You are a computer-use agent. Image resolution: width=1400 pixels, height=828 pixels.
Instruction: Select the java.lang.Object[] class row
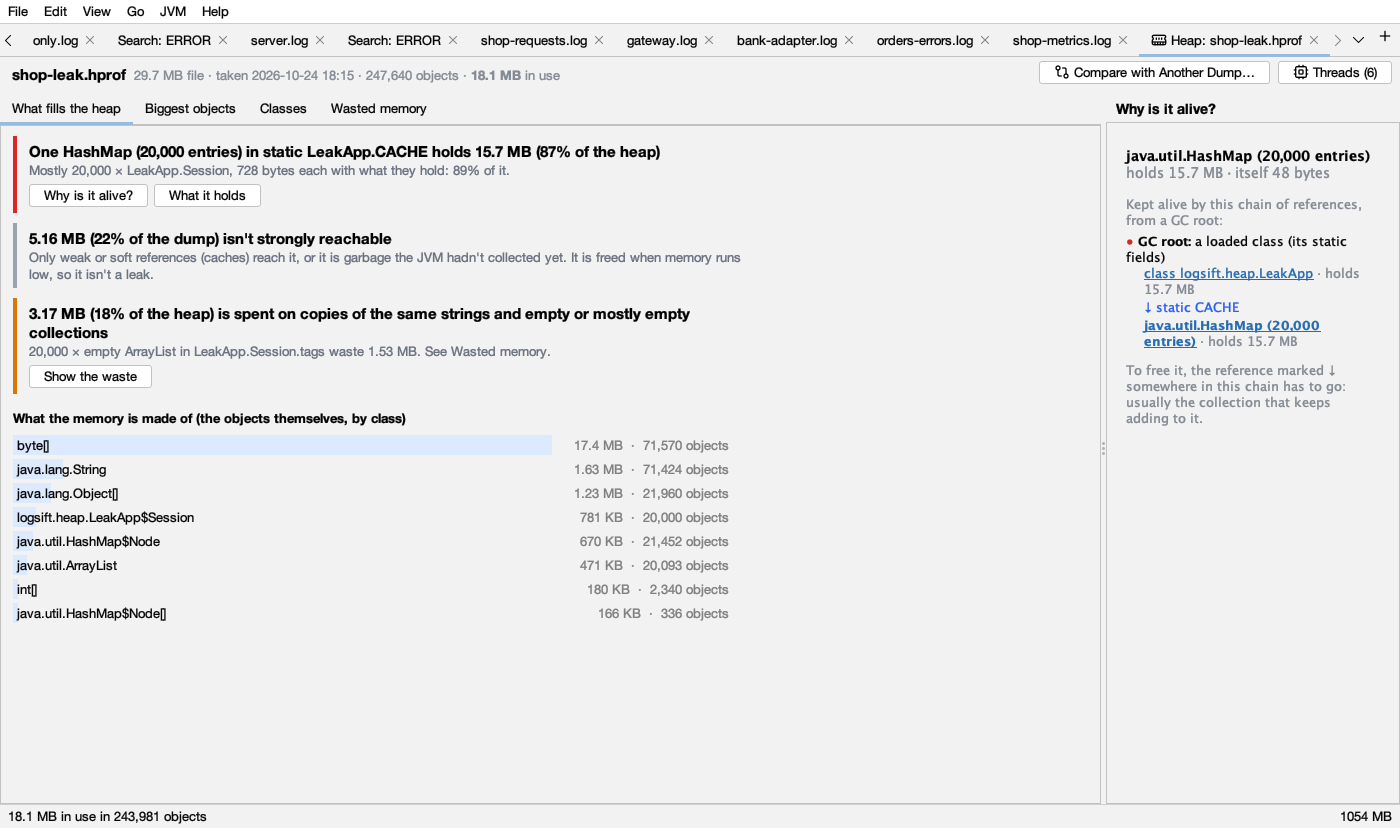372,494
